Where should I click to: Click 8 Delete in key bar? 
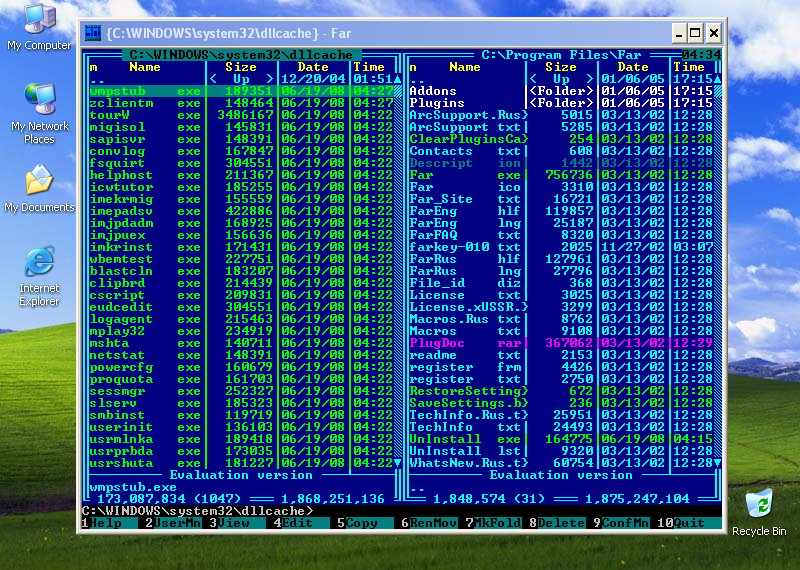[557, 523]
